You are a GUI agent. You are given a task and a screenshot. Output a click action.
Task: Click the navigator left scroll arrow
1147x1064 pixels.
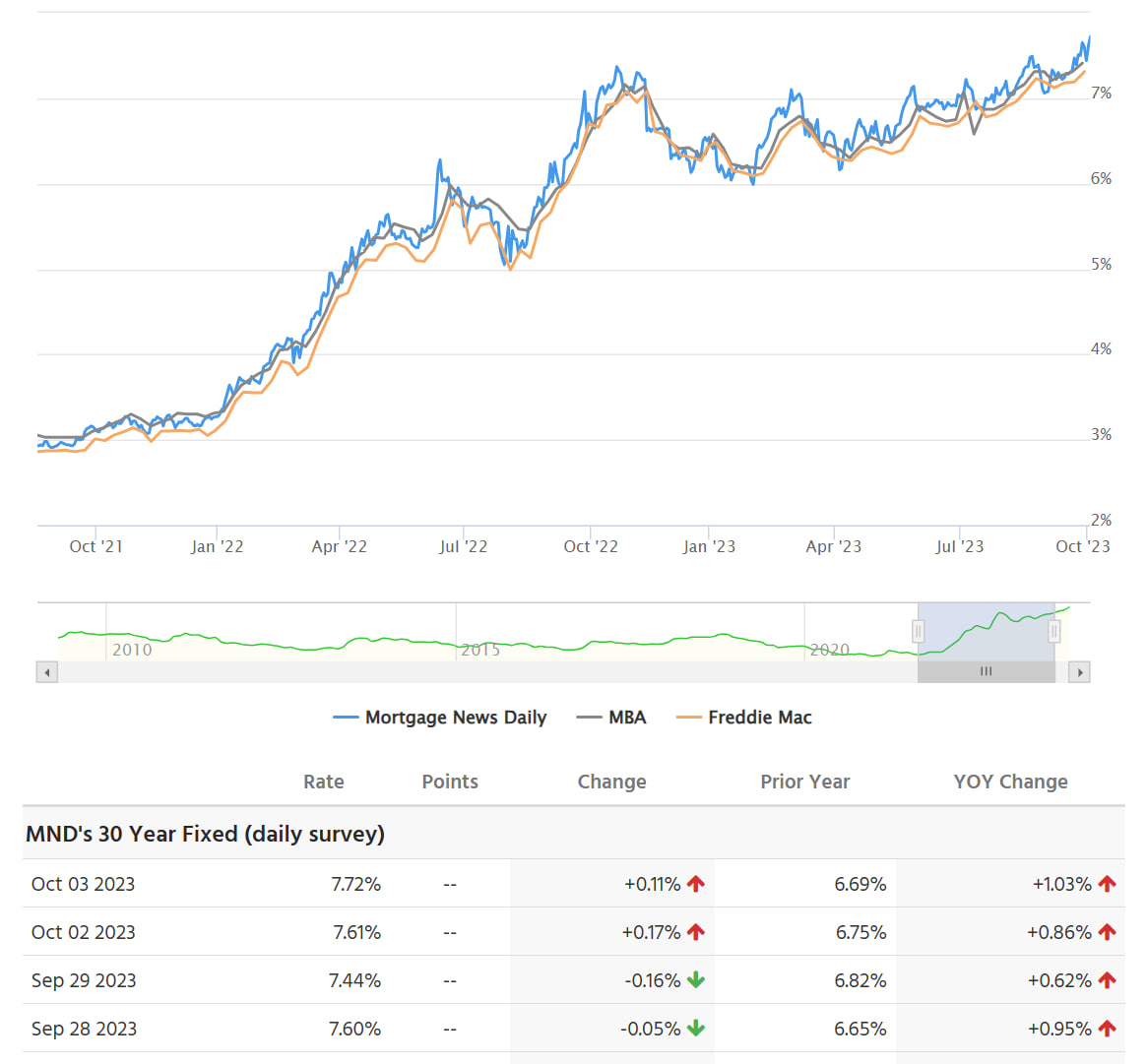tap(47, 672)
